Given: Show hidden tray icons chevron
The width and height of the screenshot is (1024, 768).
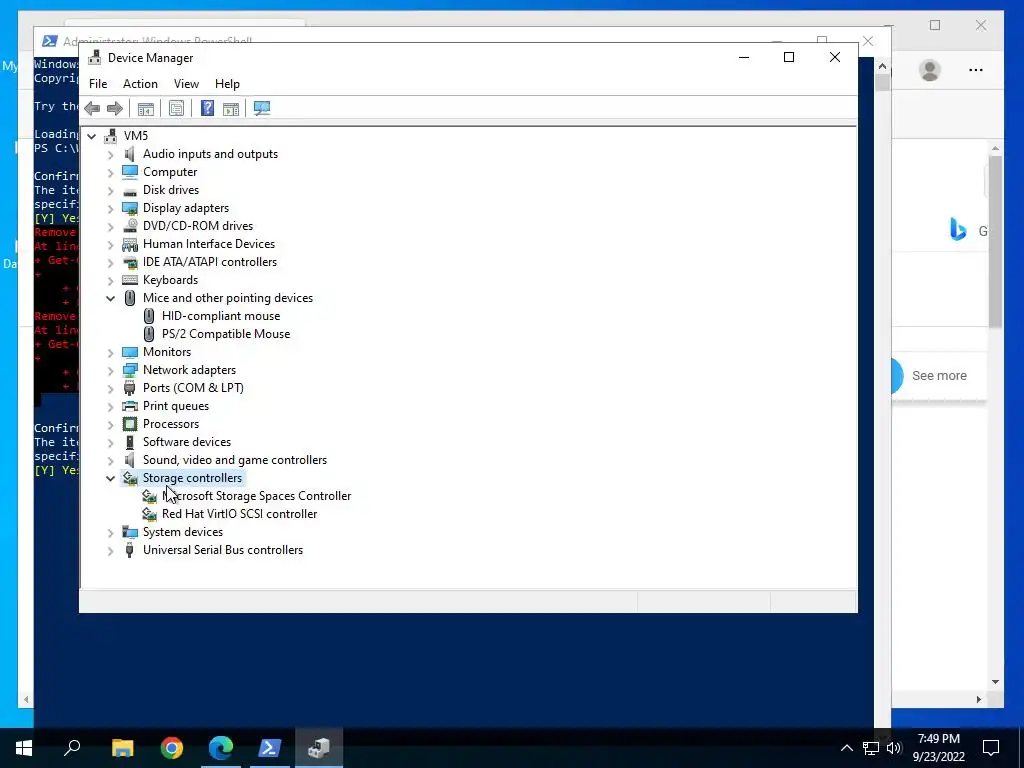Looking at the screenshot, I should click(846, 748).
